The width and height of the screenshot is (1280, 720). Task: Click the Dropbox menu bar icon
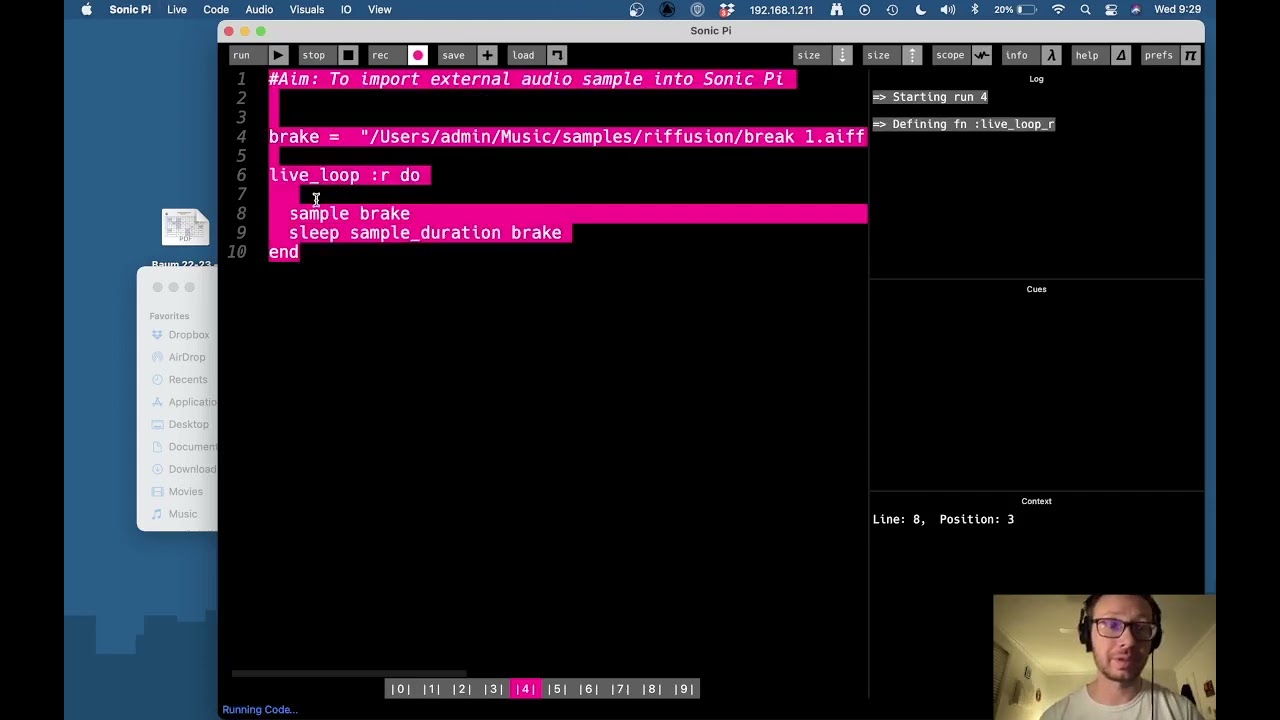[728, 9]
